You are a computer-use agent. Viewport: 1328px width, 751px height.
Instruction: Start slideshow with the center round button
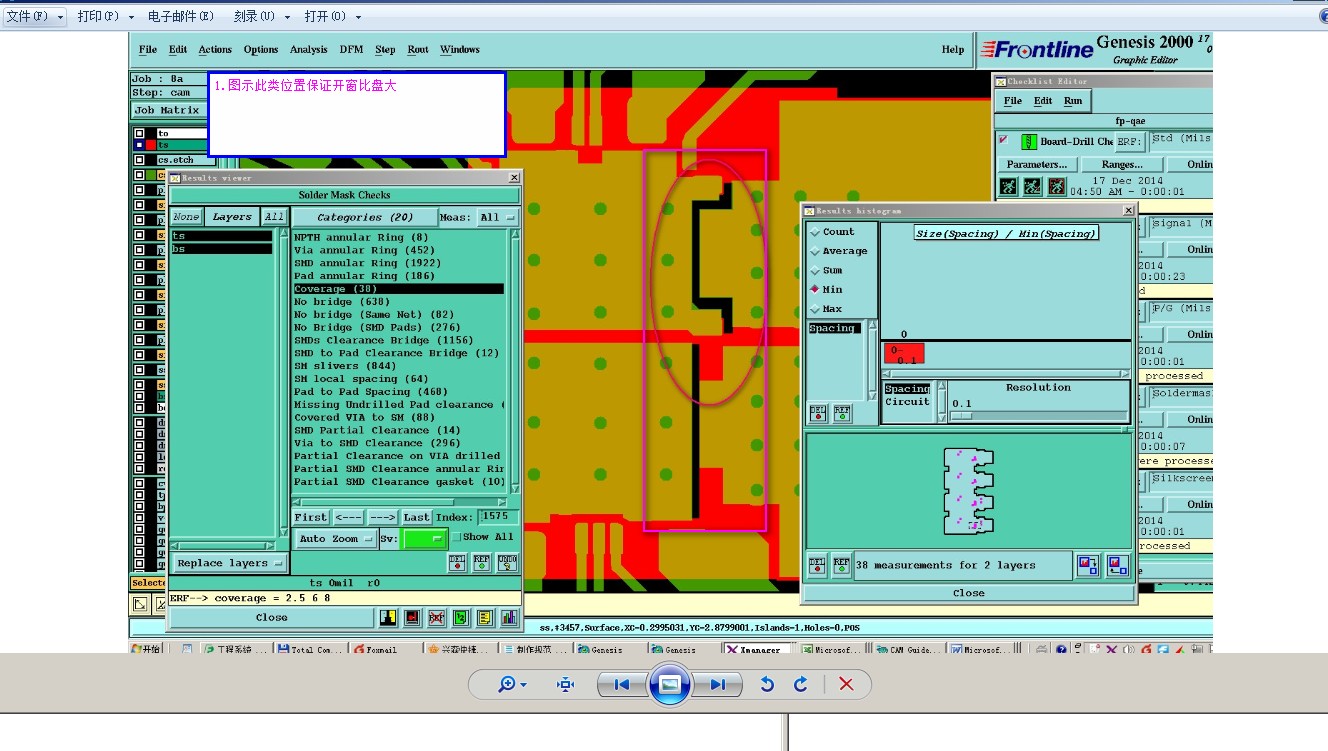tap(670, 685)
